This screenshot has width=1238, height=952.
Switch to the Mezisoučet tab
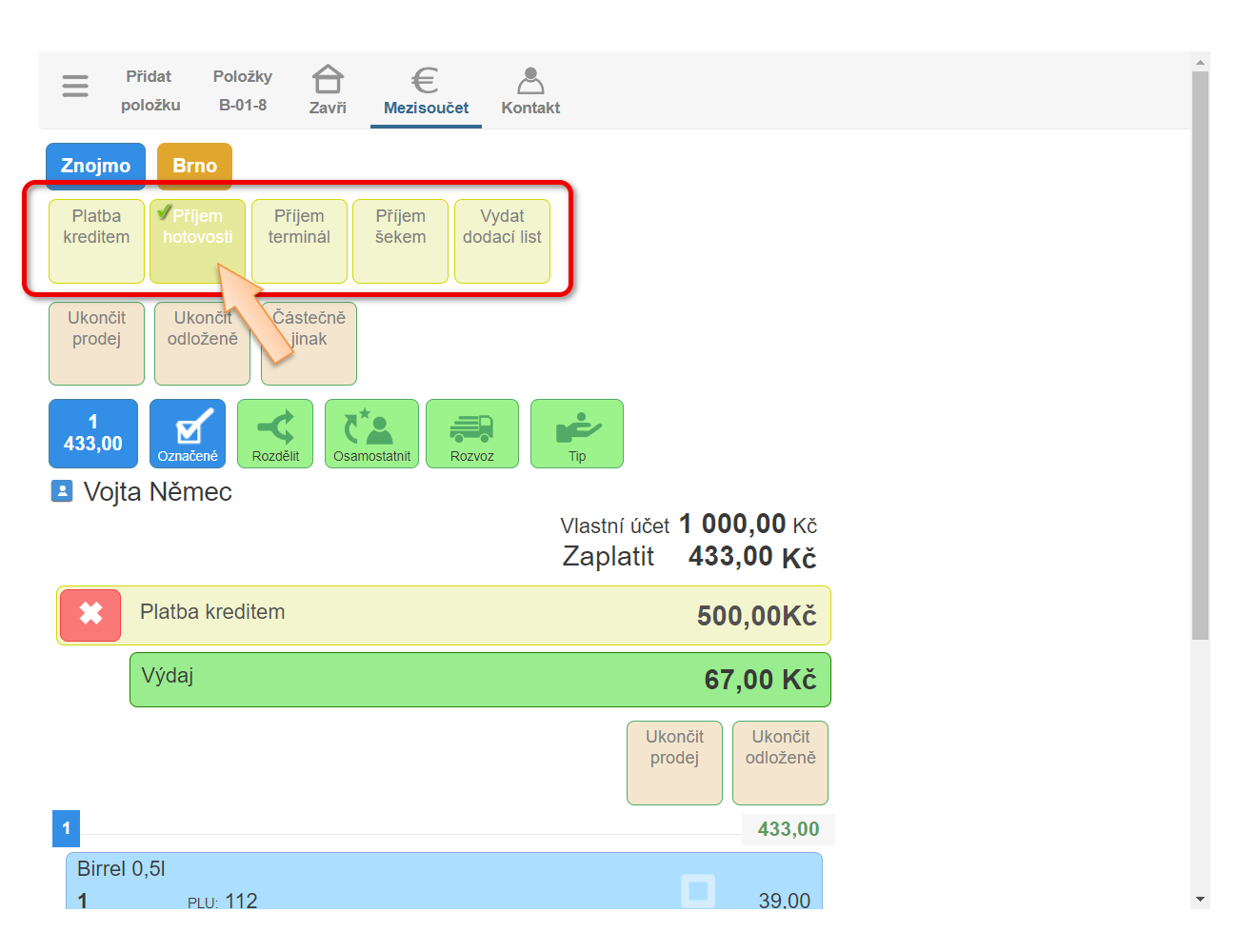[426, 90]
